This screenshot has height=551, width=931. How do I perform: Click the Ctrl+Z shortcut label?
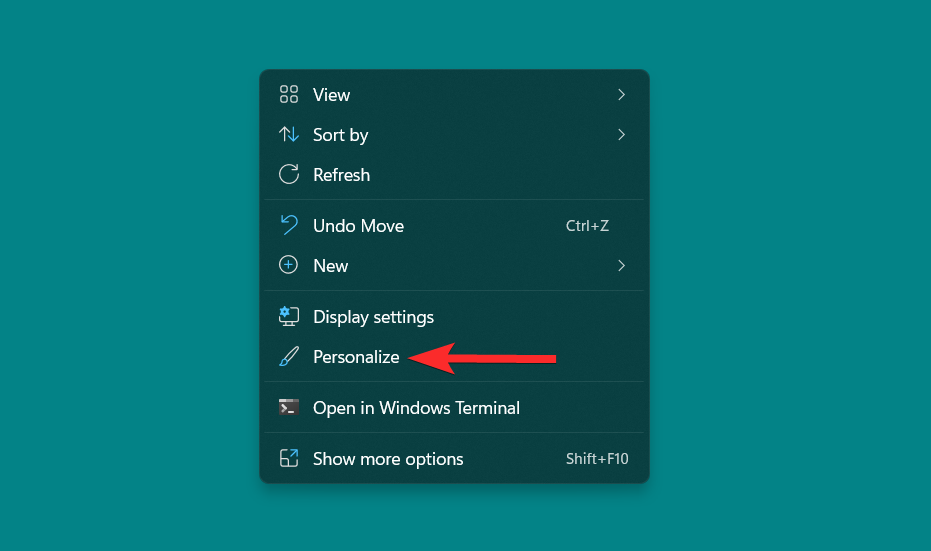[x=587, y=226]
